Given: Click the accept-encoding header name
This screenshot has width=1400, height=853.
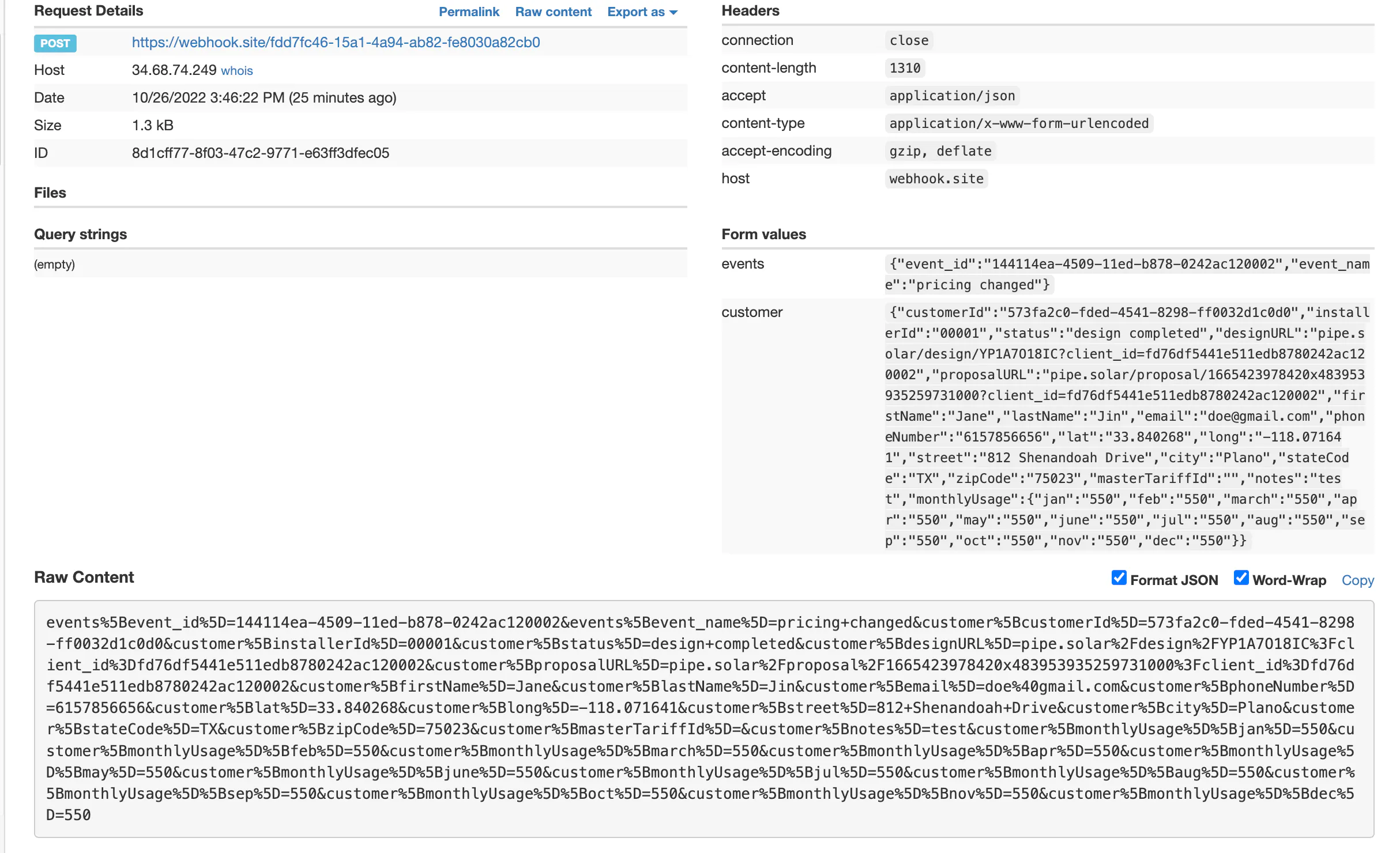Looking at the screenshot, I should pyautogui.click(x=776, y=150).
